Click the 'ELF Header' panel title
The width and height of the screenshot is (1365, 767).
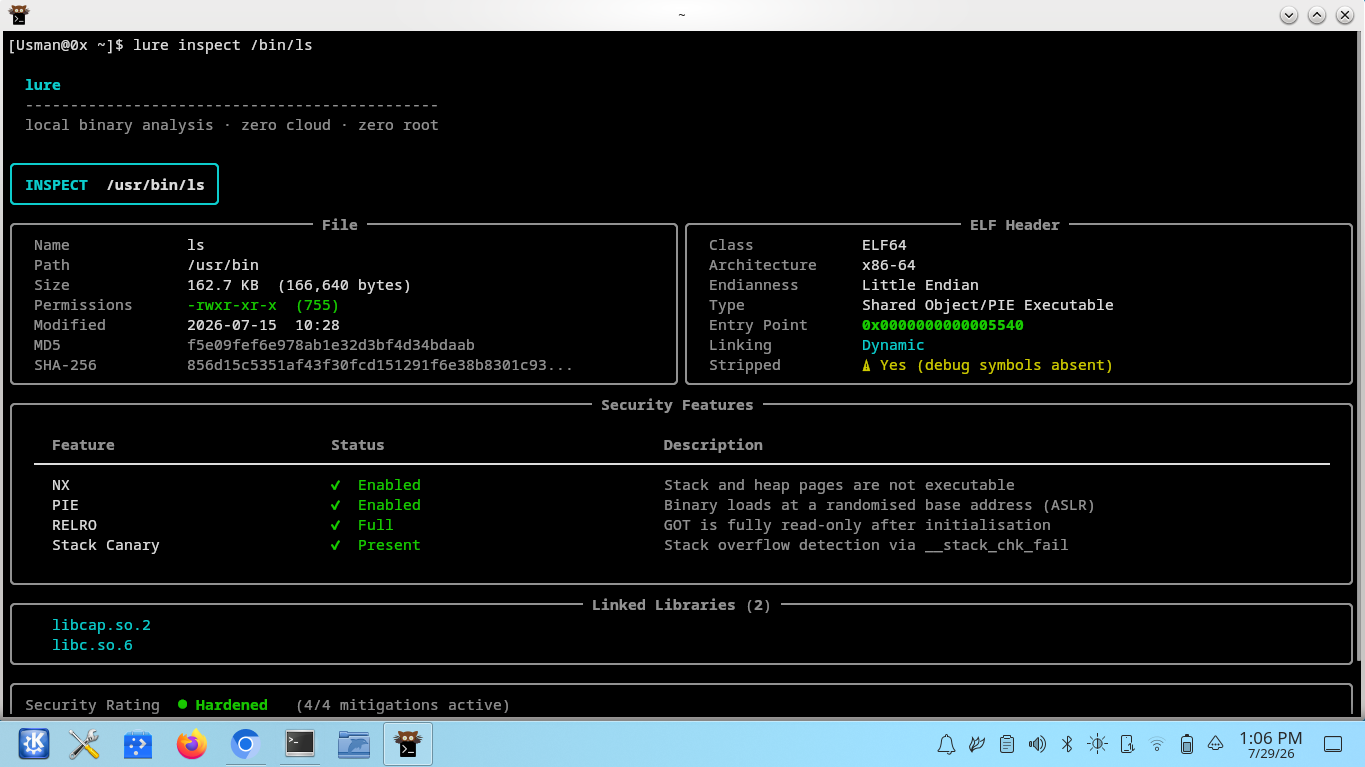(x=1015, y=225)
